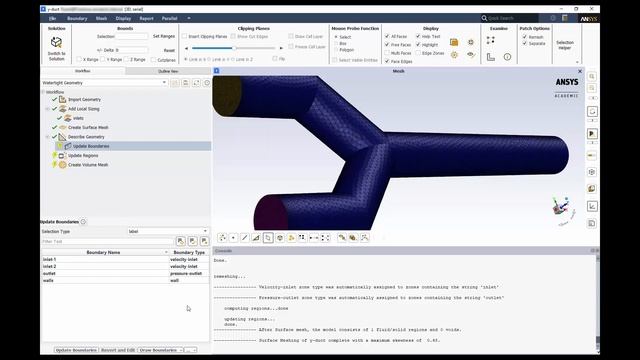Click the L-shaped measure icon in Examine
640x360 pixels.
pyautogui.click(x=491, y=57)
